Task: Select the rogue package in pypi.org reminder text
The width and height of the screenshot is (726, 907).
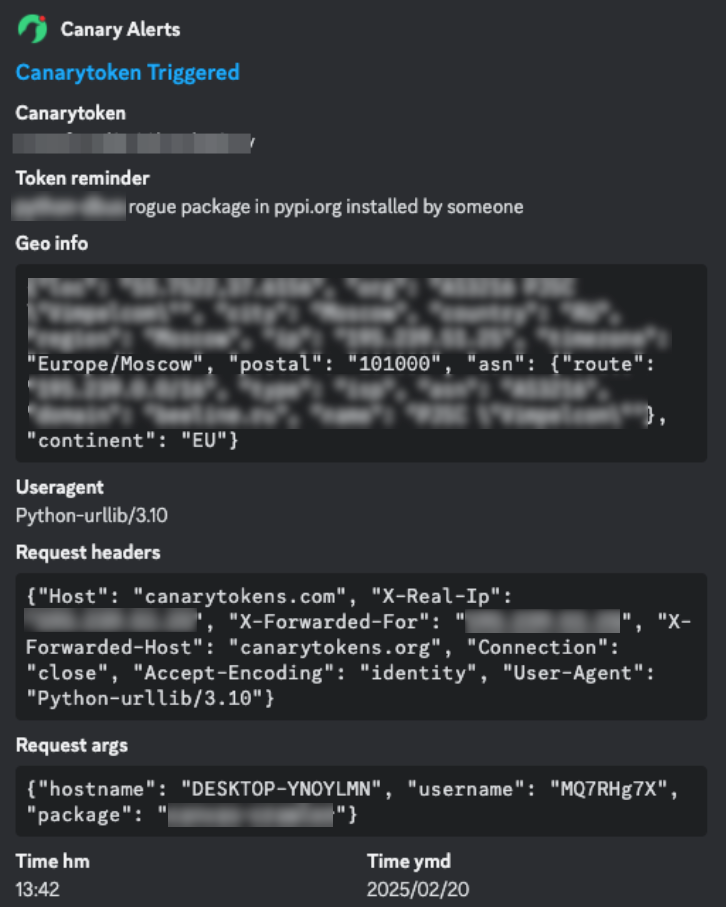Action: click(325, 207)
